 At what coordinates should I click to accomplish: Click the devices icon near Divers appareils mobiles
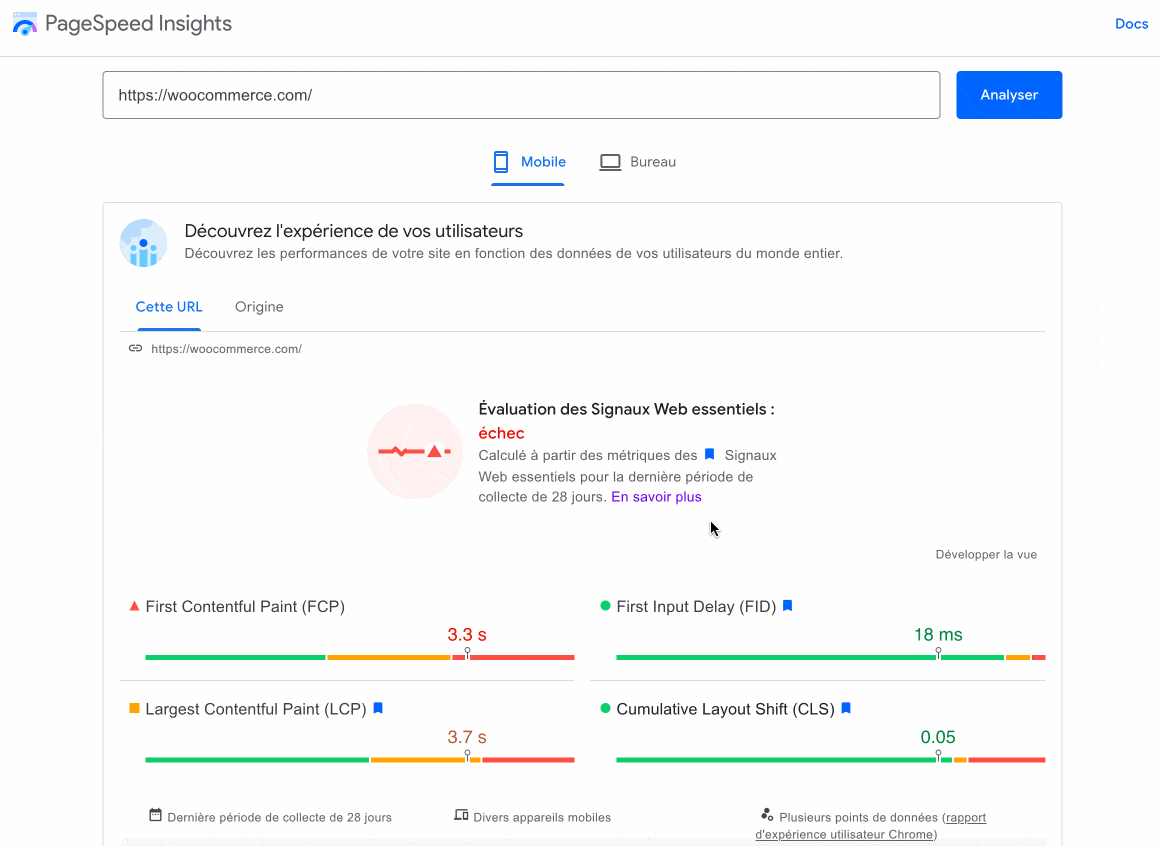click(461, 815)
